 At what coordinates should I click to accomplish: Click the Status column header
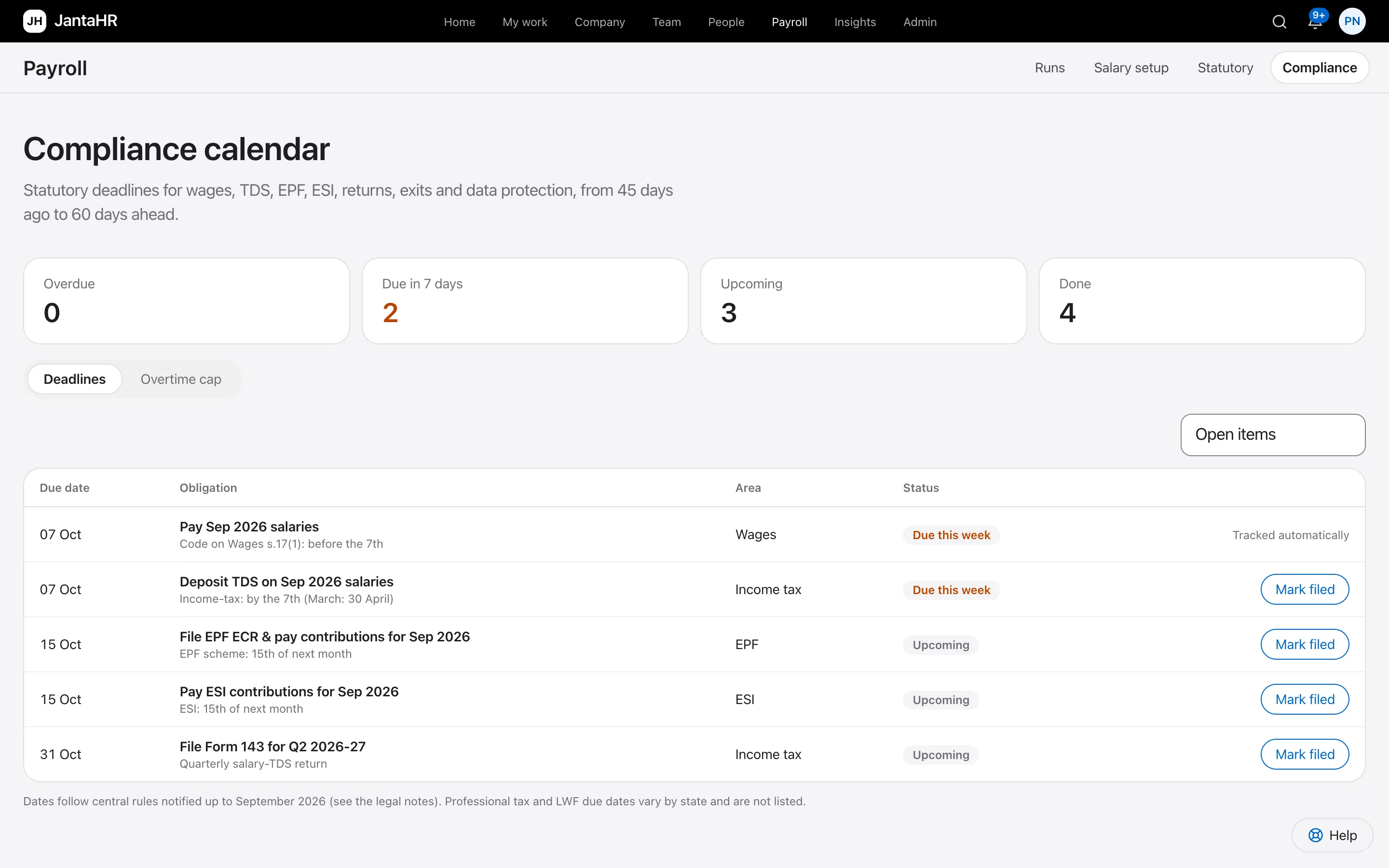(921, 488)
